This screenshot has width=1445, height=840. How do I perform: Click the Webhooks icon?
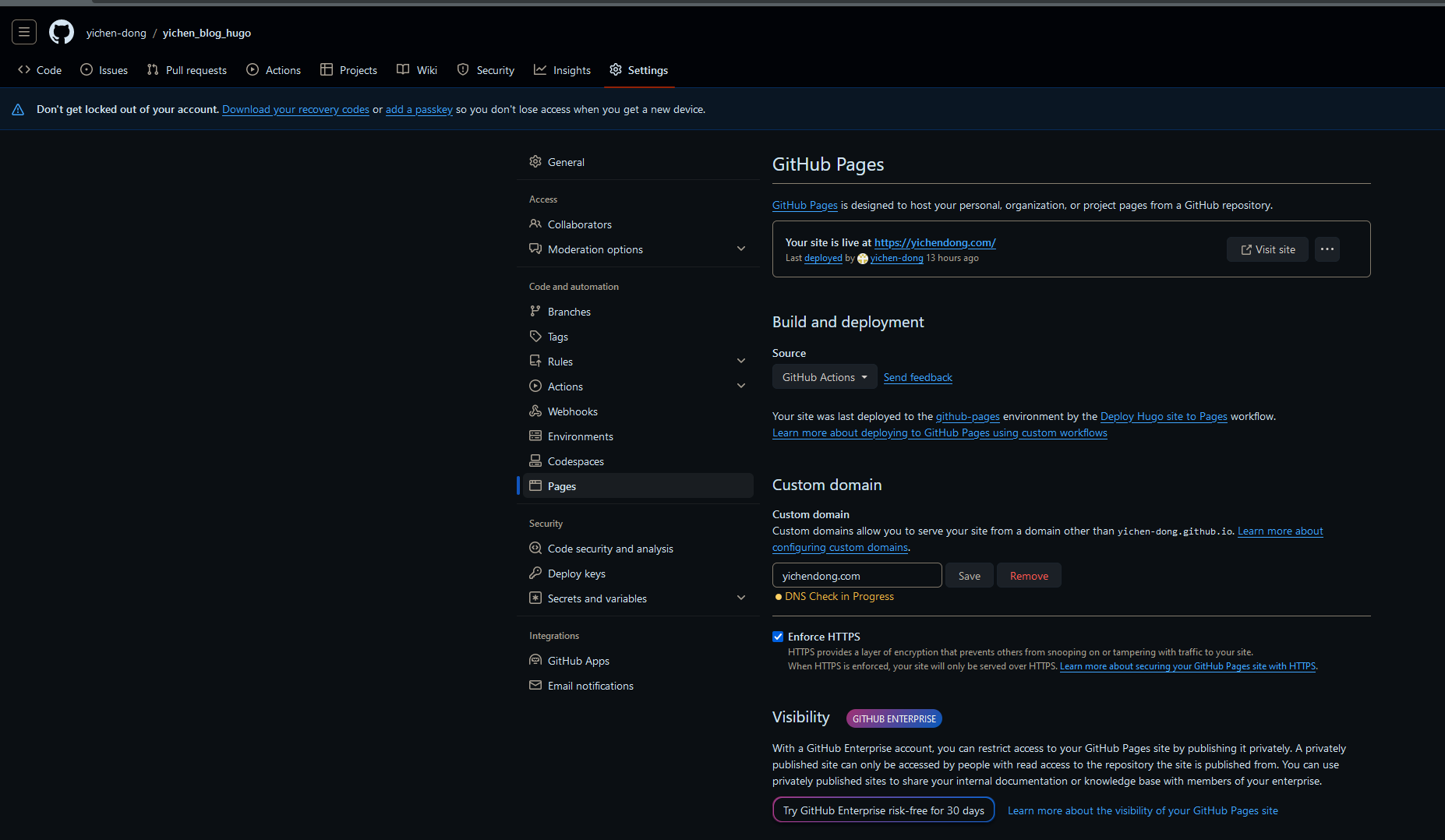coord(535,411)
